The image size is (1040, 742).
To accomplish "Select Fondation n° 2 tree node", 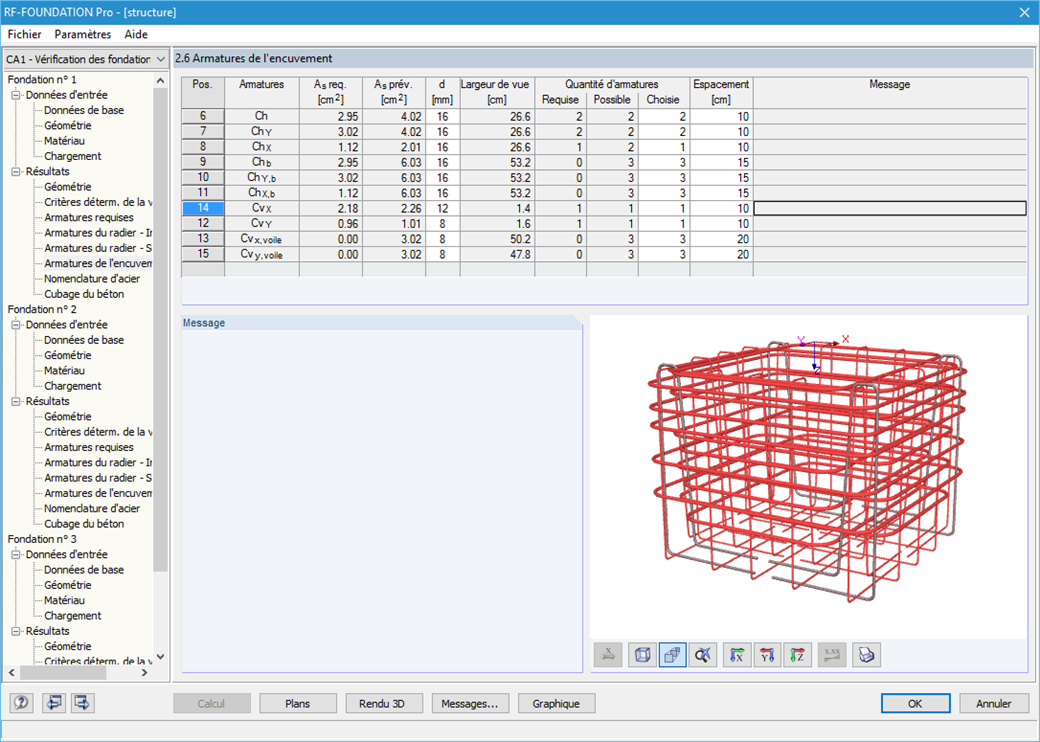I will 42,309.
